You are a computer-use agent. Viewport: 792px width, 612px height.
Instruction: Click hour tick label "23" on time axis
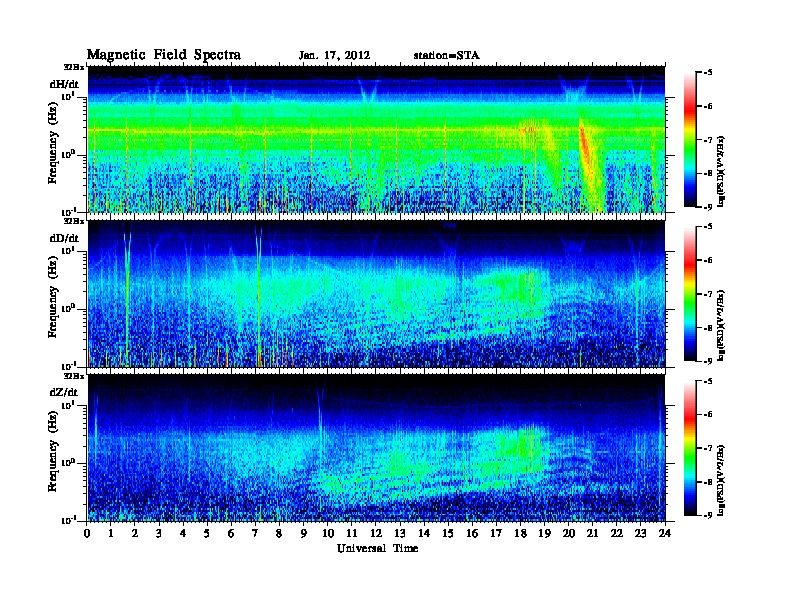(x=640, y=533)
